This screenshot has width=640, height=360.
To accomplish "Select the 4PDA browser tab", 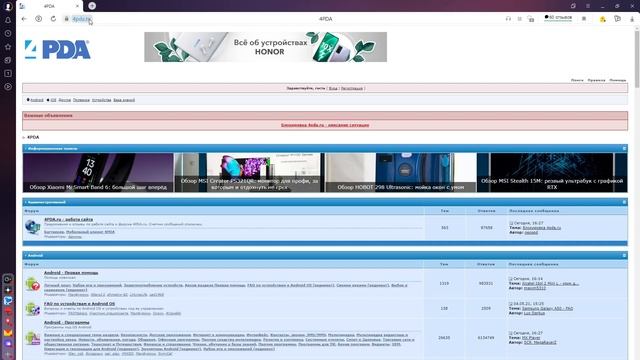I will coord(50,6).
